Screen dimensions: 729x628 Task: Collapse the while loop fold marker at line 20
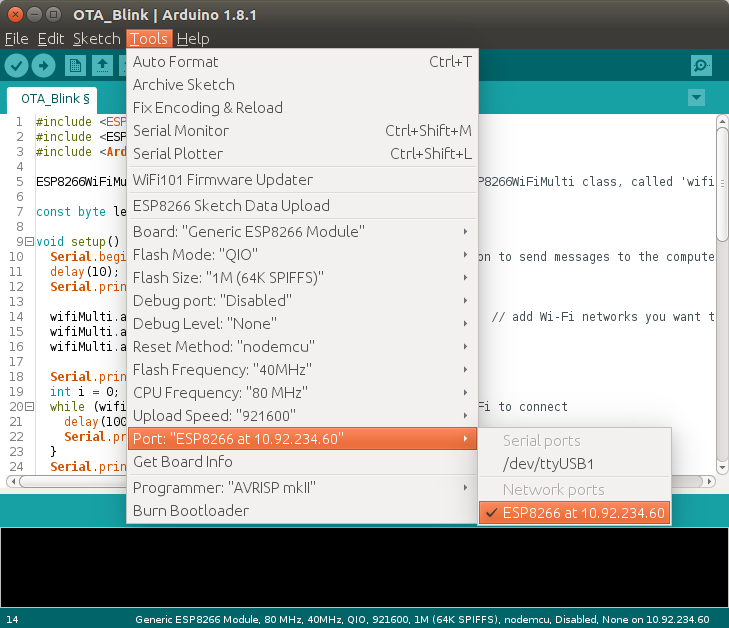tap(29, 407)
